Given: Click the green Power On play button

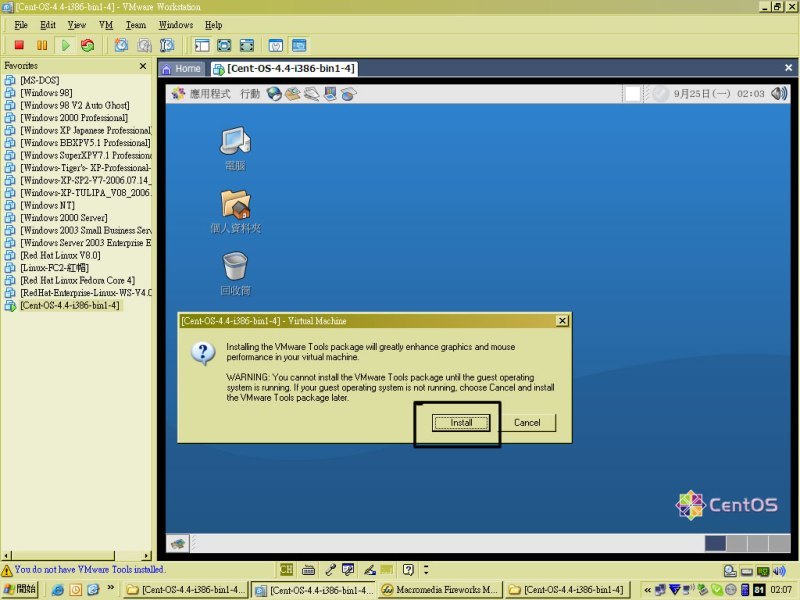Looking at the screenshot, I should (x=64, y=45).
